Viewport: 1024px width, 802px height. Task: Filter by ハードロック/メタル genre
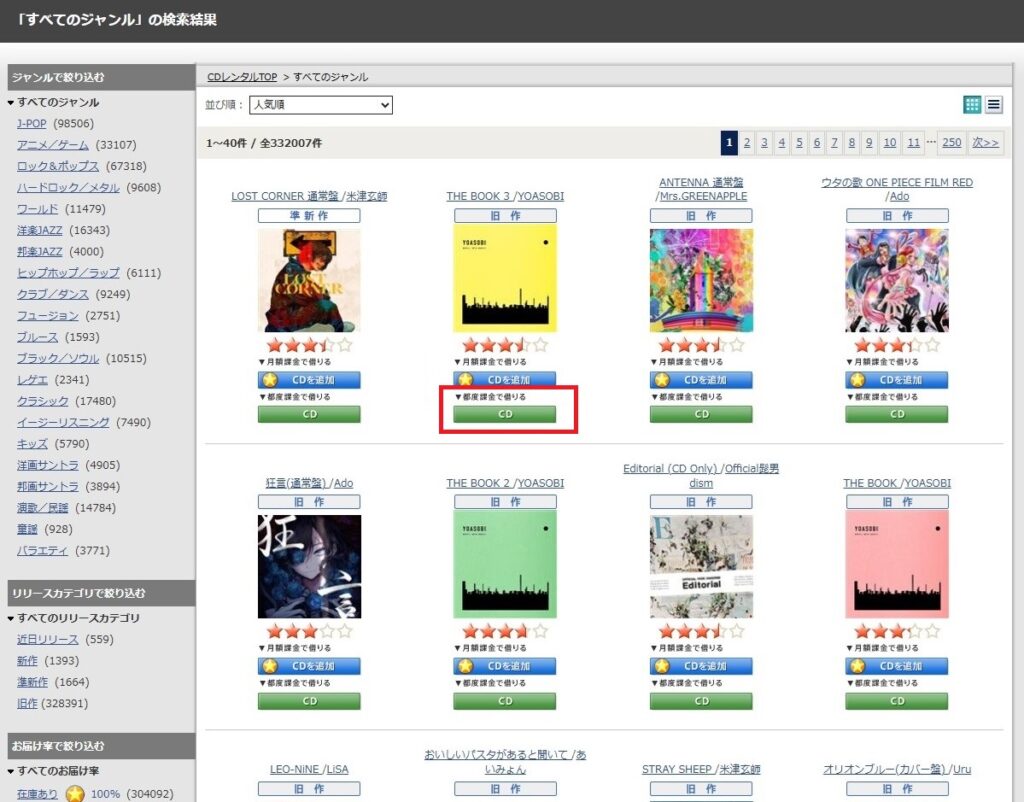point(69,187)
